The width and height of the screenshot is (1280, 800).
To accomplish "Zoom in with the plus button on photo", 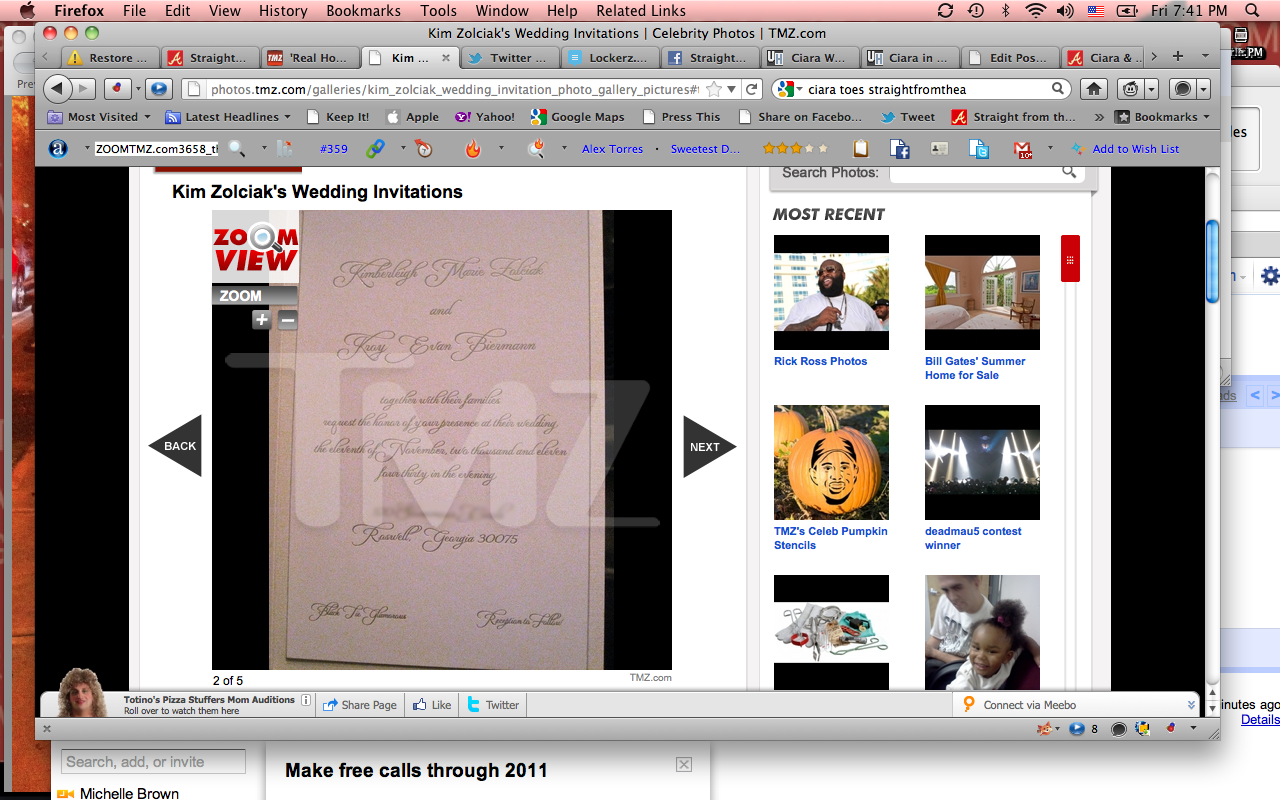I will (261, 320).
